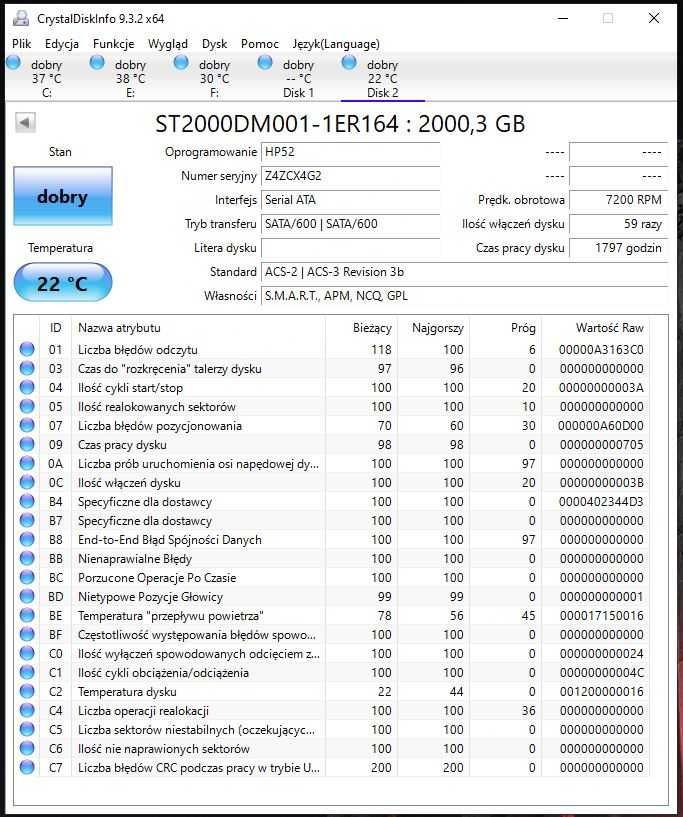Click raw value 000402344D3
The height and width of the screenshot is (817, 683).
coord(601,501)
